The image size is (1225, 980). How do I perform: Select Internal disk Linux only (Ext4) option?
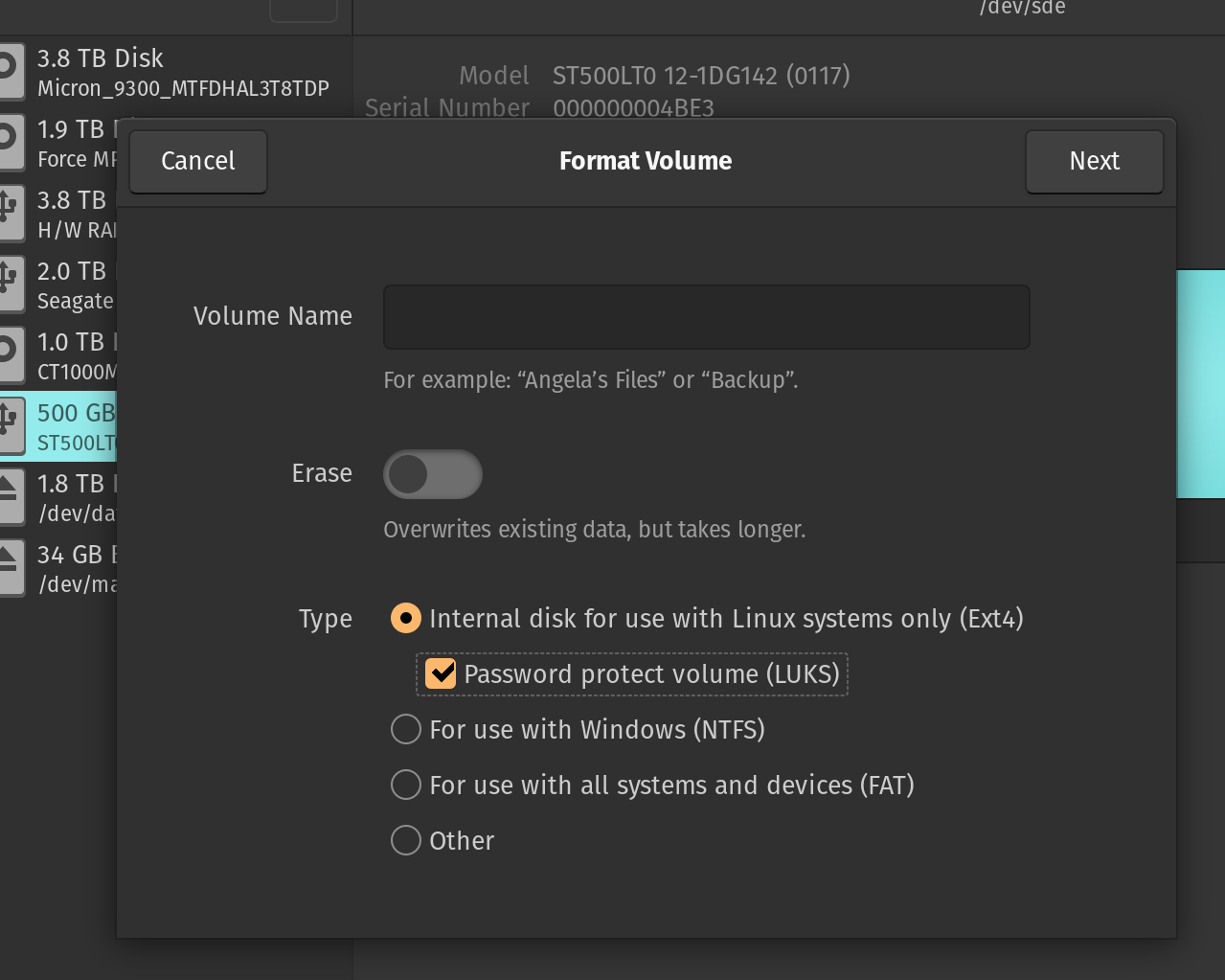[406, 618]
